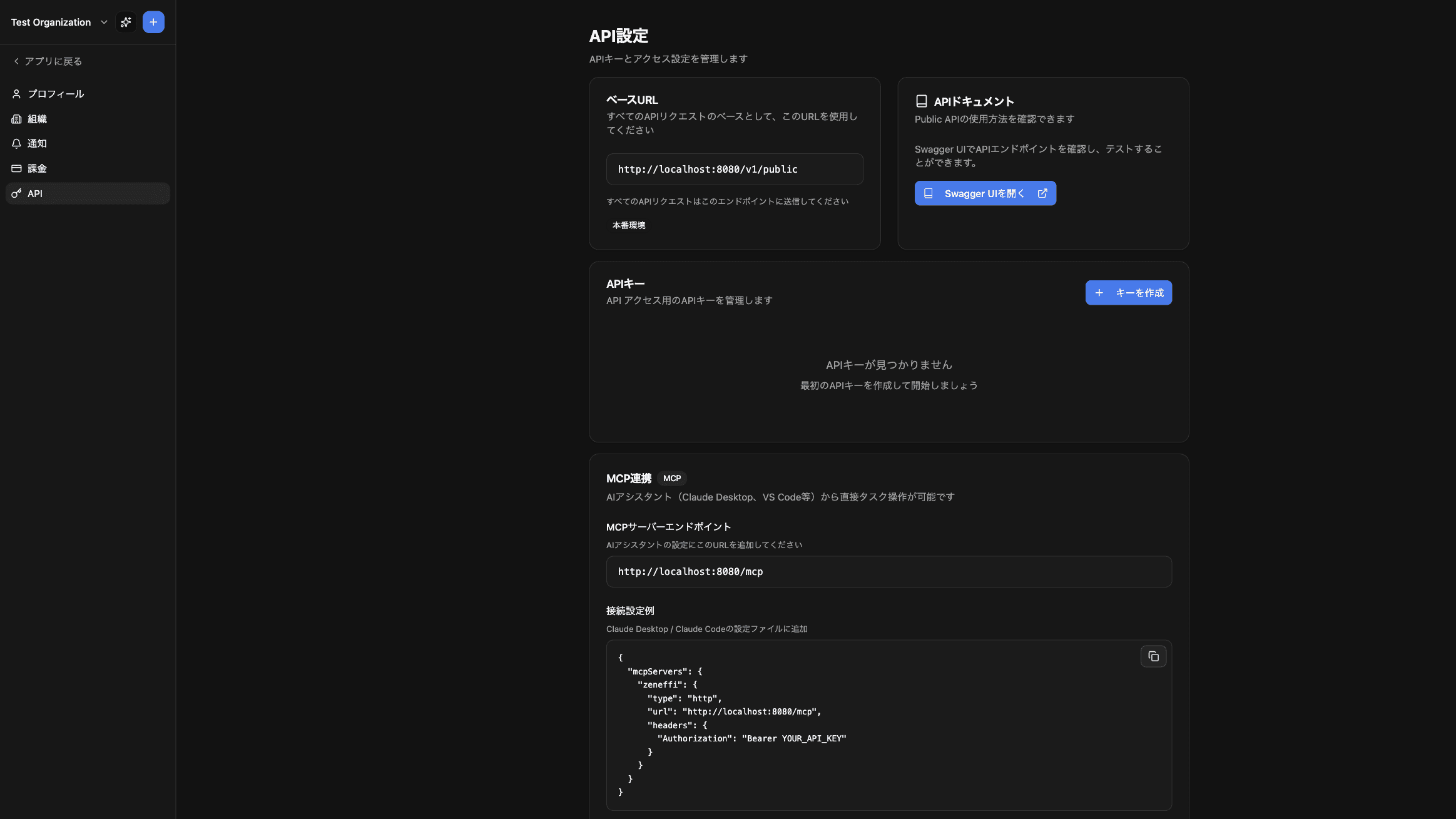The width and height of the screenshot is (1456, 819).
Task: Click the credit card icon beside 課金
Action: [16, 168]
